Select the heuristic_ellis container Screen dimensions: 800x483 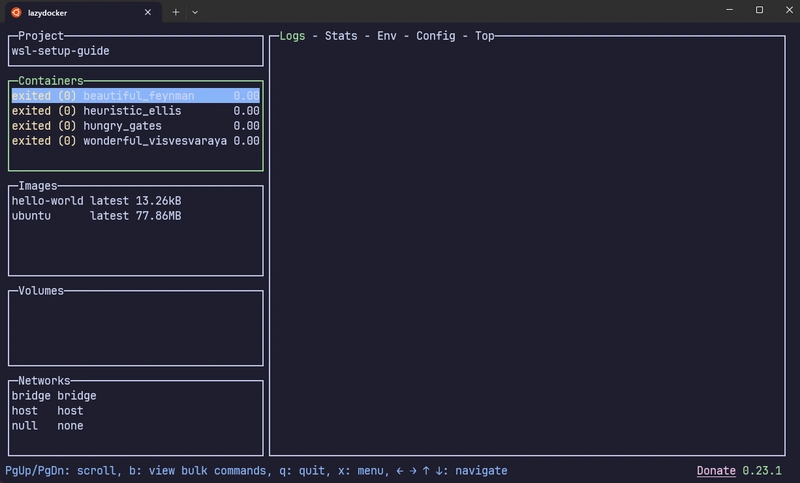[136, 111]
